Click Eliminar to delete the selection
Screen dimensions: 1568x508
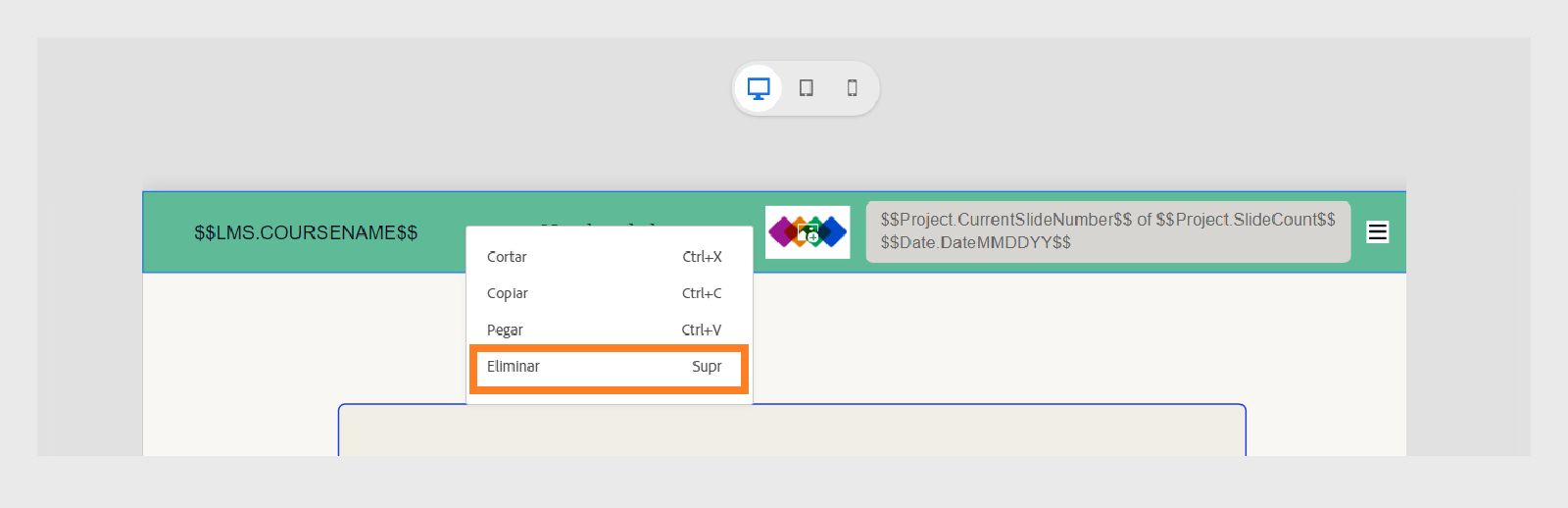tap(514, 367)
